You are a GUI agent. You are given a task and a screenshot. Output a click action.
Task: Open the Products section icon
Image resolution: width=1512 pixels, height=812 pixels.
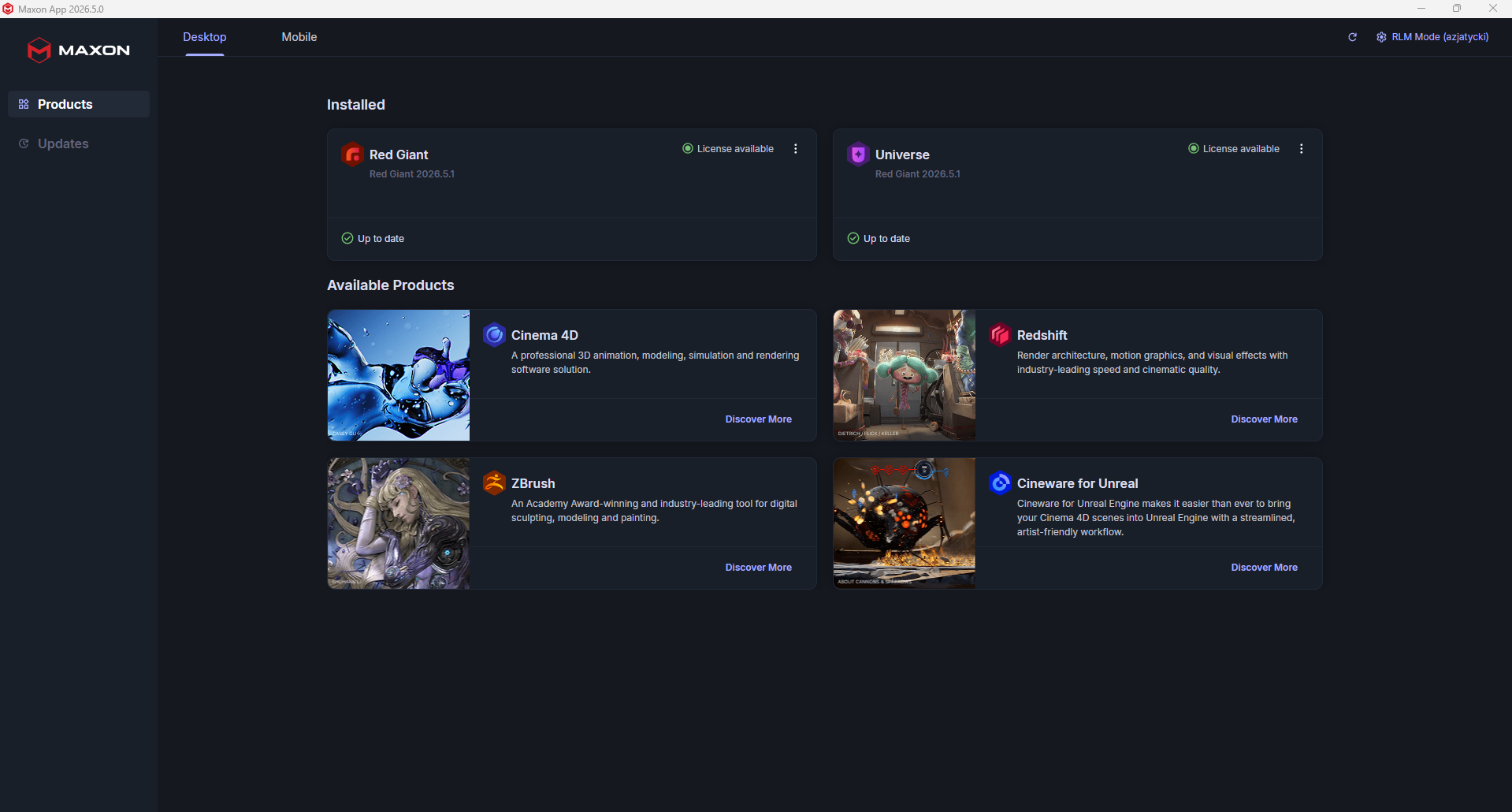(24, 104)
